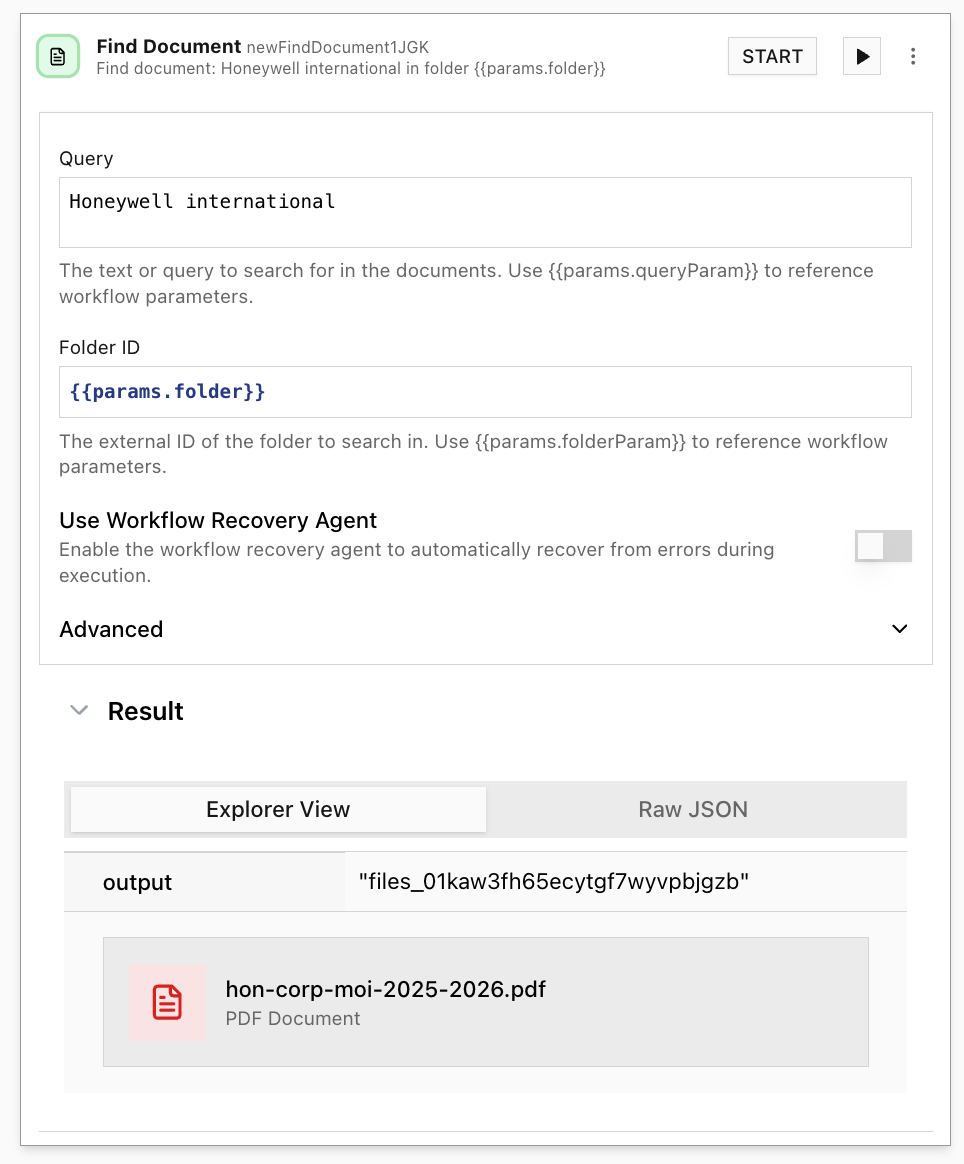
Task: Switch to the Raw JSON tab
Action: (693, 809)
